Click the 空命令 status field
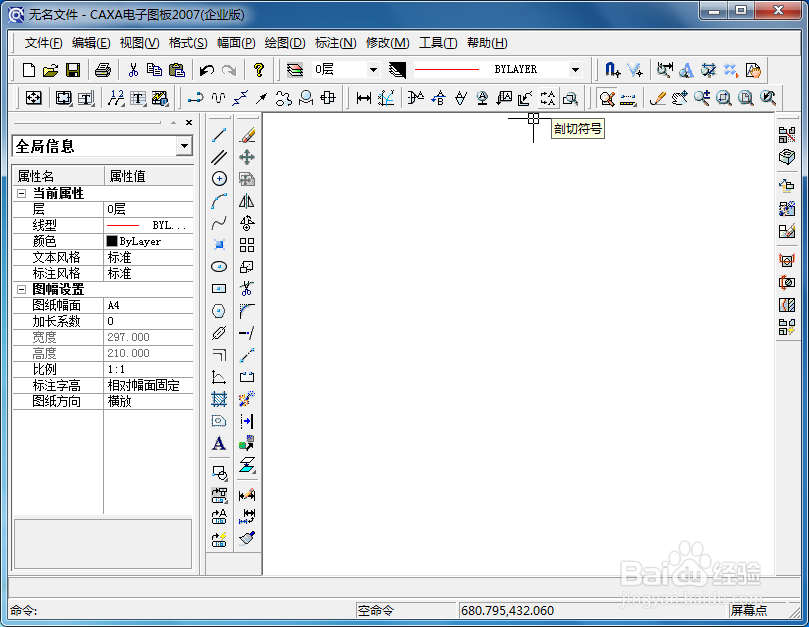Image resolution: width=809 pixels, height=627 pixels. (406, 610)
